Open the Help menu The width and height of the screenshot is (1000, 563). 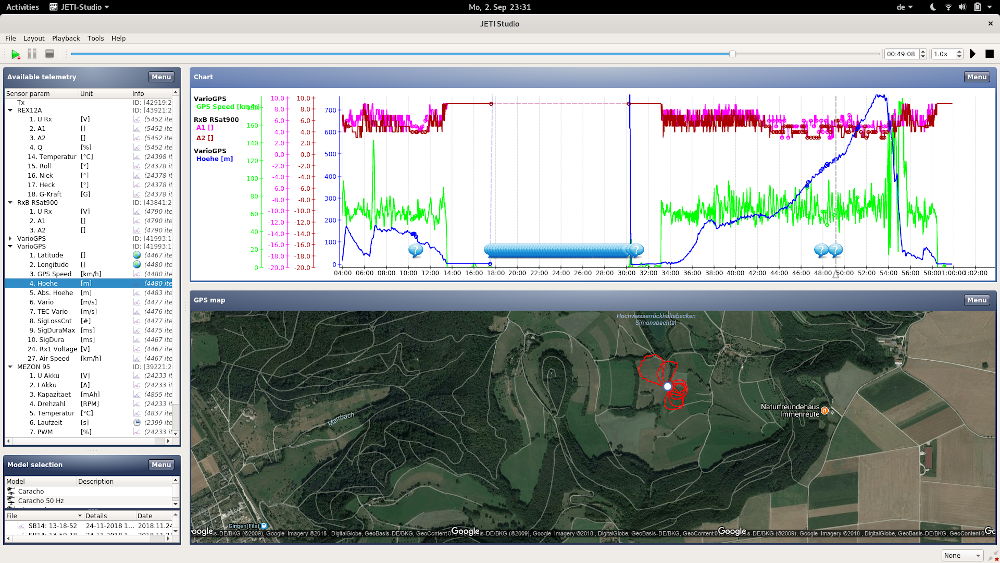click(119, 38)
